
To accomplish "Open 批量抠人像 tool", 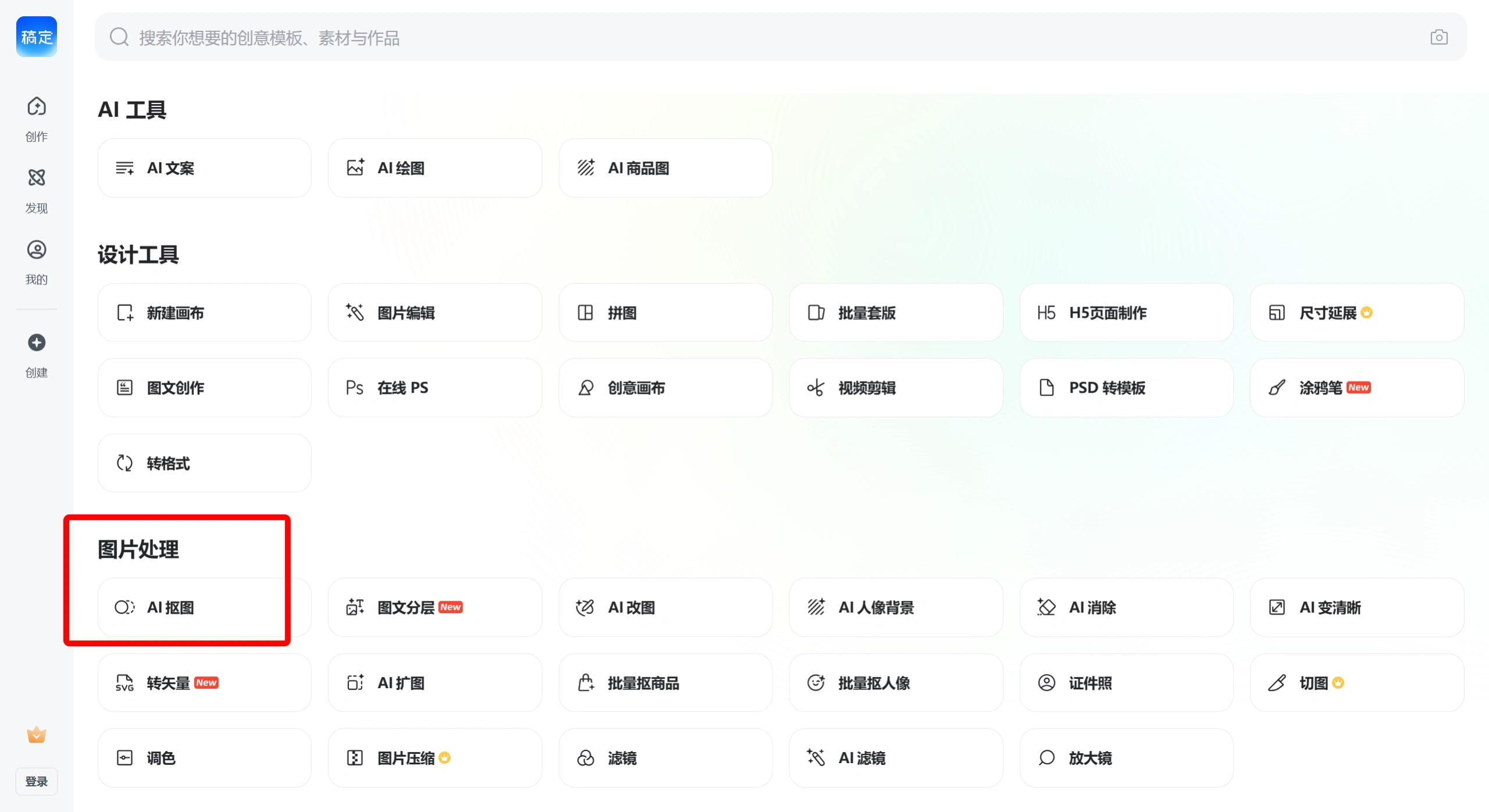I will tap(896, 683).
